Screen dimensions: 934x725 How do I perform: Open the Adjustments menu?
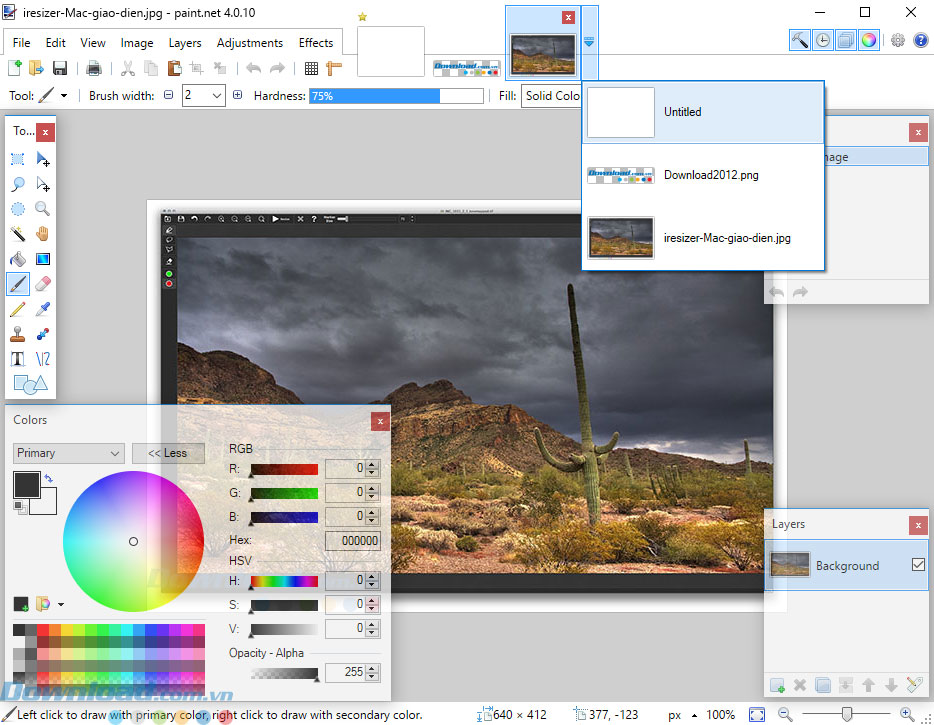click(x=250, y=43)
